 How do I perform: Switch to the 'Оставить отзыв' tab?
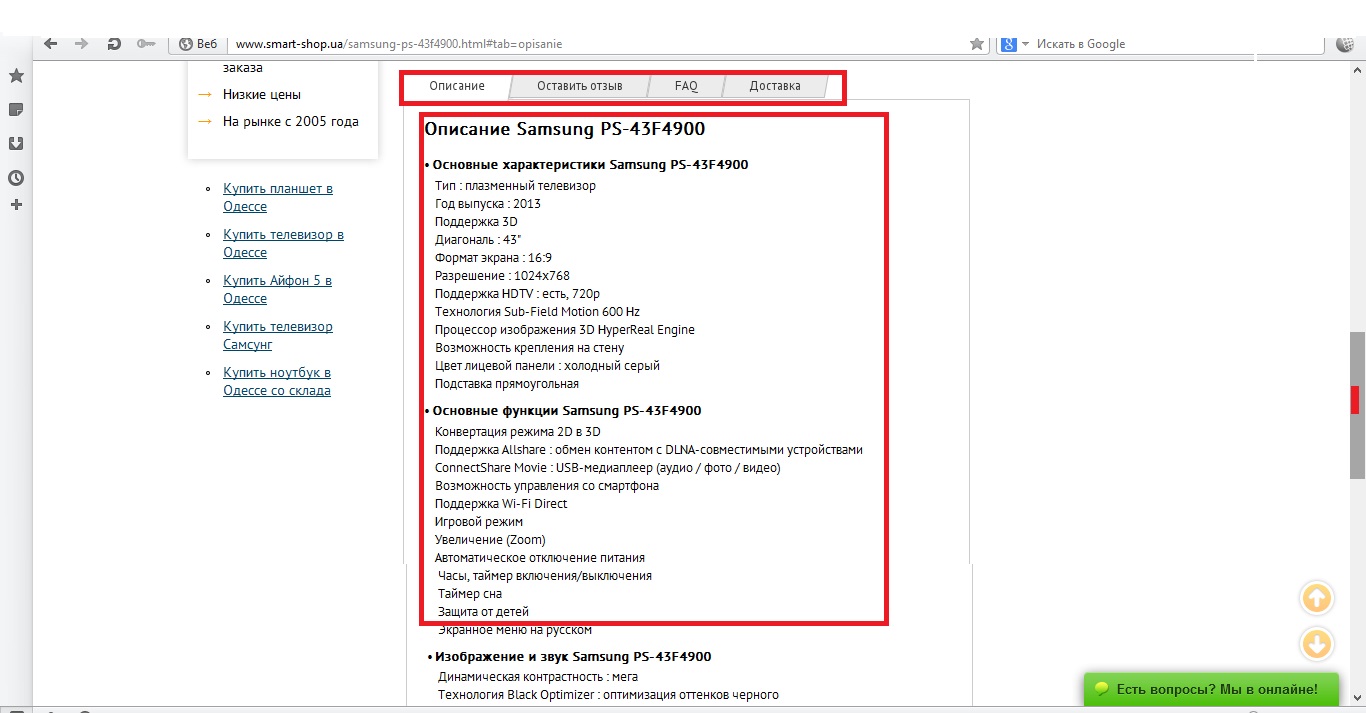[580, 86]
